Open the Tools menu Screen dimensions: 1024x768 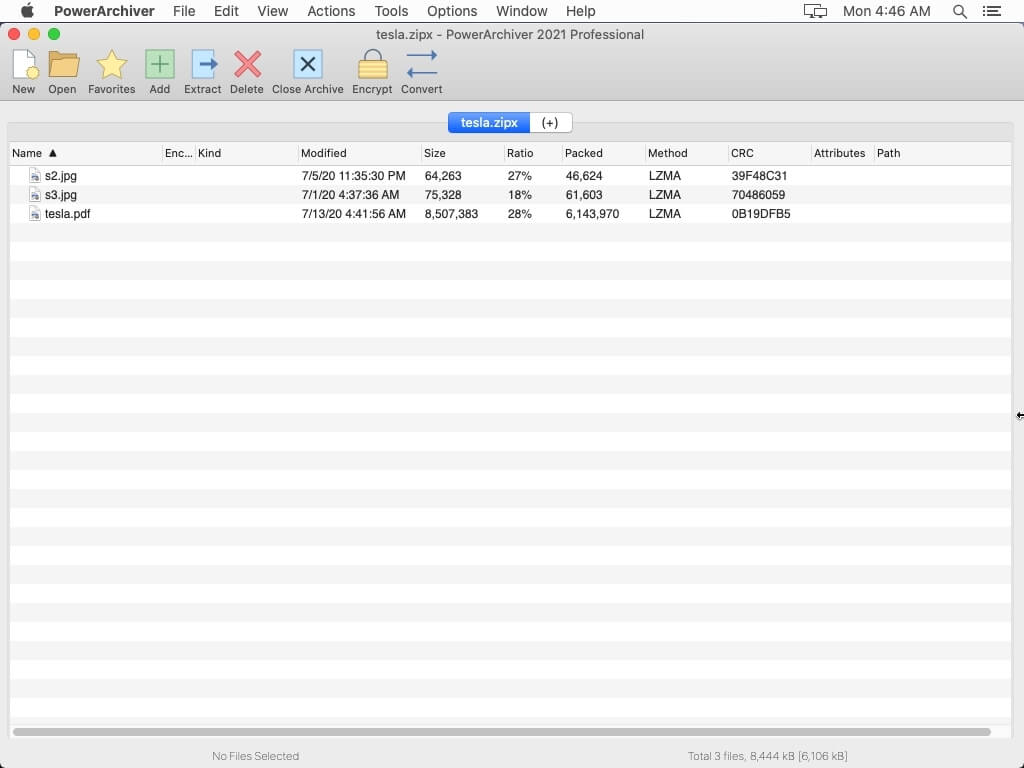pos(391,11)
